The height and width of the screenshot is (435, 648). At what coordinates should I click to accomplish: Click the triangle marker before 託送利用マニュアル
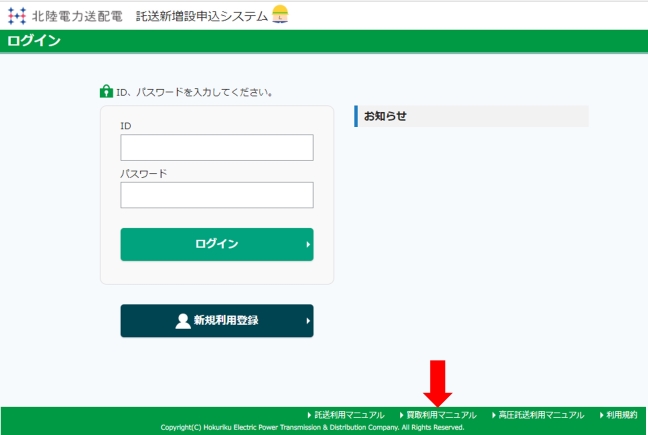pyautogui.click(x=309, y=414)
